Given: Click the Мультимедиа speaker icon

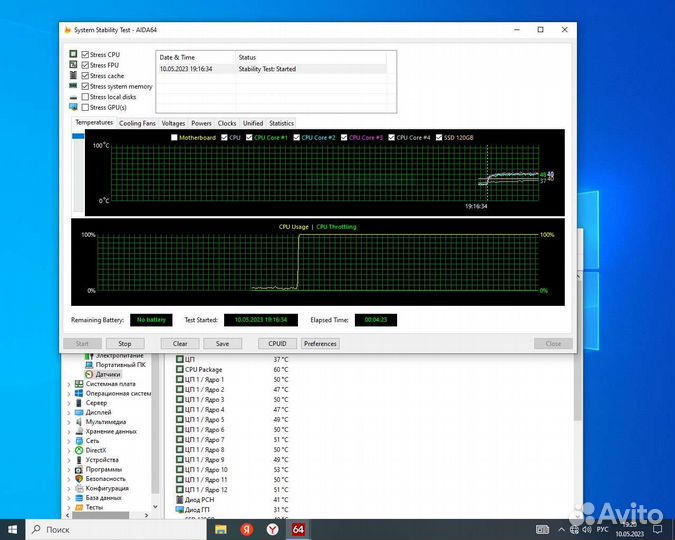Looking at the screenshot, I should coord(79,421).
